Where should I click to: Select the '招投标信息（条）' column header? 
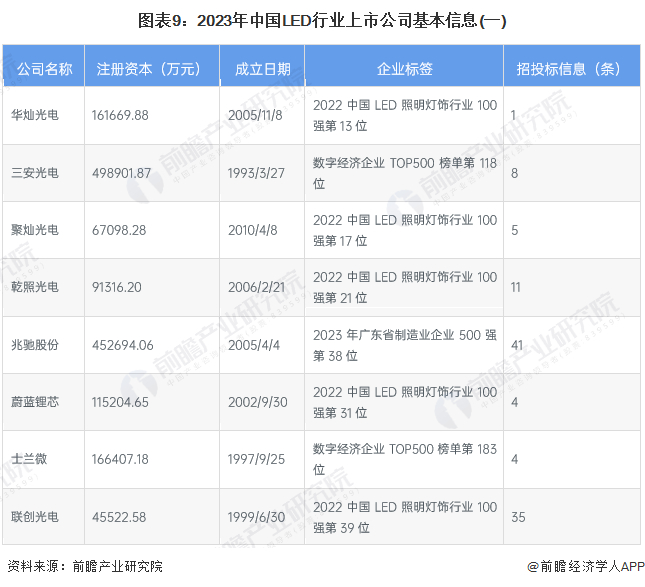click(x=572, y=69)
